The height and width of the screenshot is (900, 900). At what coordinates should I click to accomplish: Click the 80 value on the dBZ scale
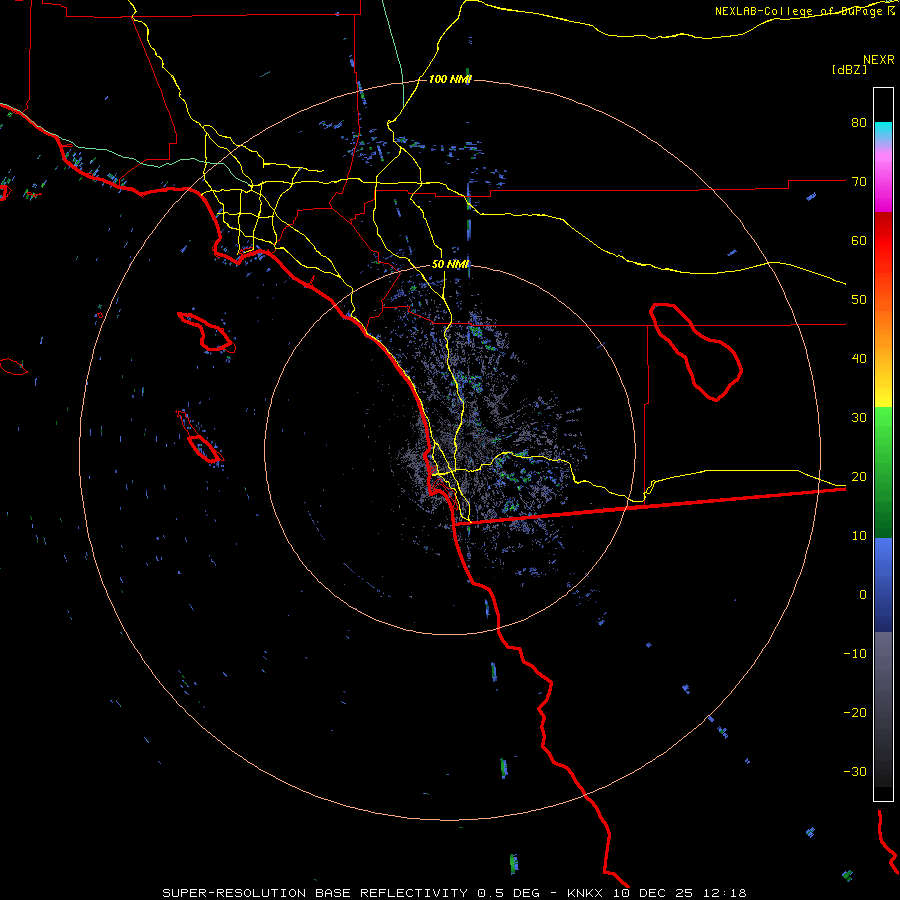click(x=859, y=123)
